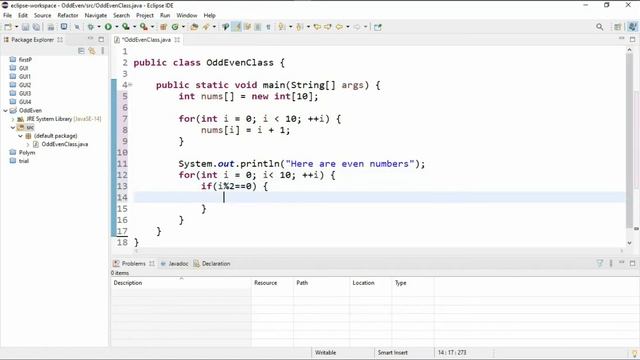The width and height of the screenshot is (640, 360).
Task: Open the Refactor menu
Action: tap(68, 16)
